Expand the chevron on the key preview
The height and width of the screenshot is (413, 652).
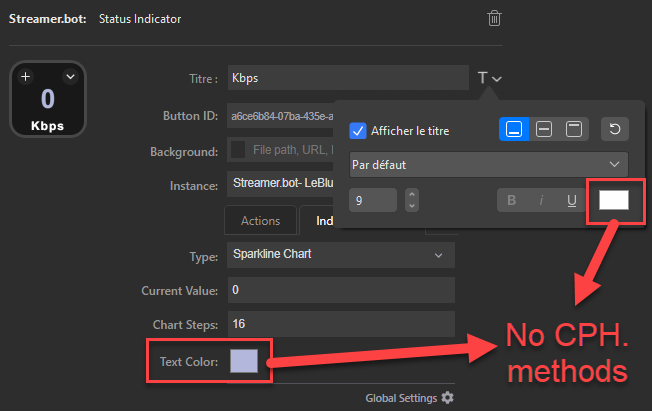pyautogui.click(x=70, y=77)
